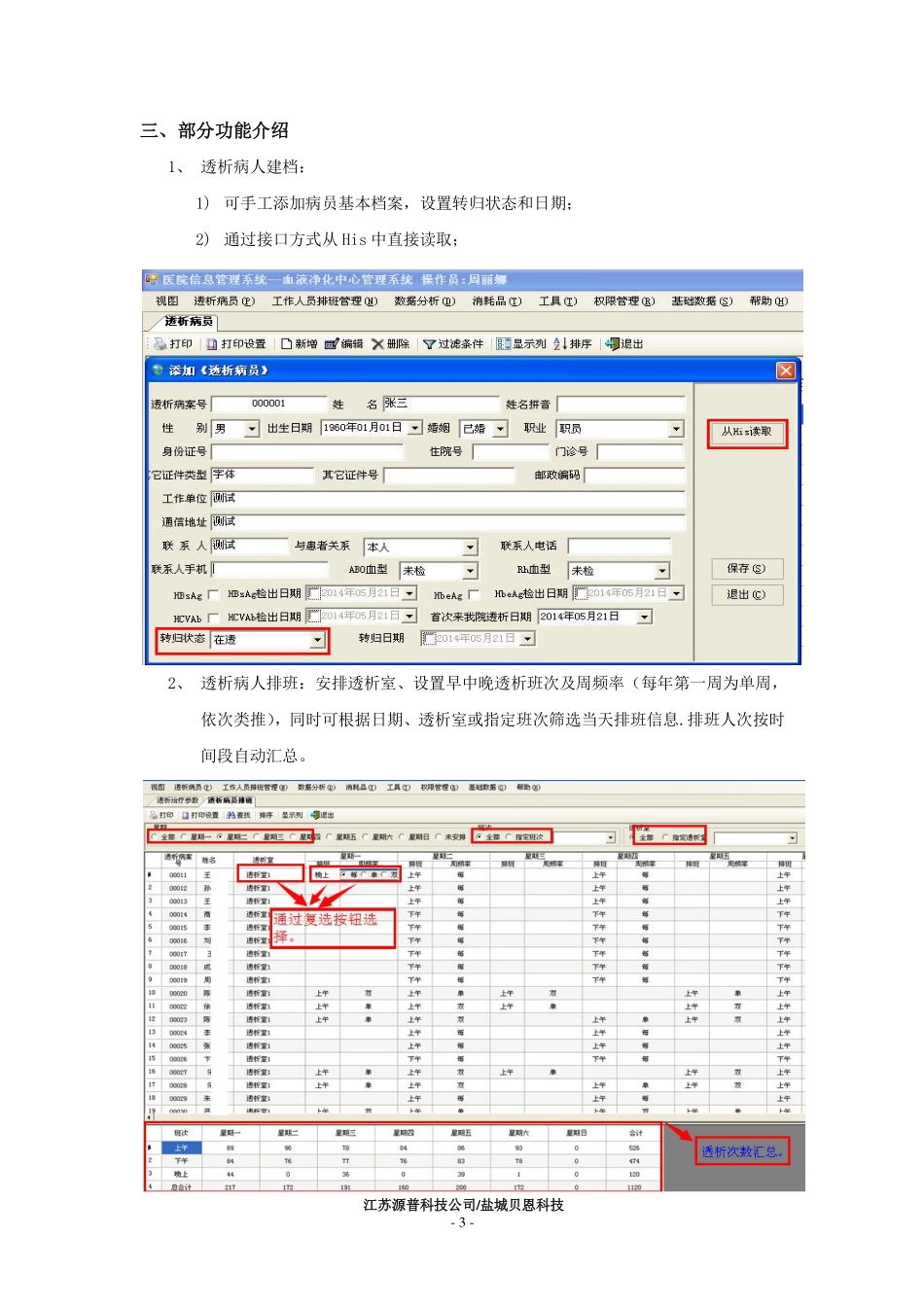Click the 透析病案号 field showing 000001
This screenshot has height=1308, width=924.
tap(269, 404)
